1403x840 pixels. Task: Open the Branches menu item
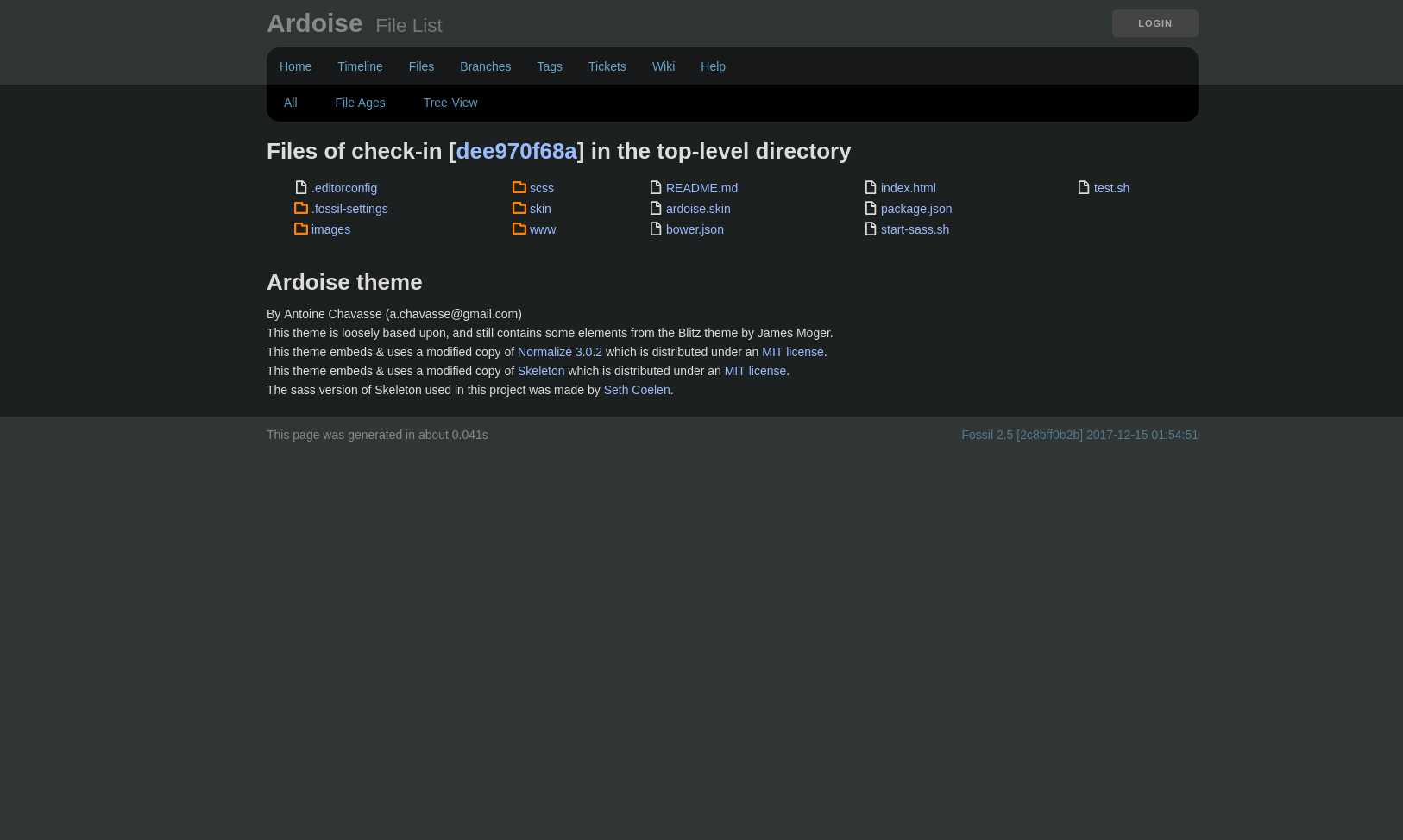[485, 66]
